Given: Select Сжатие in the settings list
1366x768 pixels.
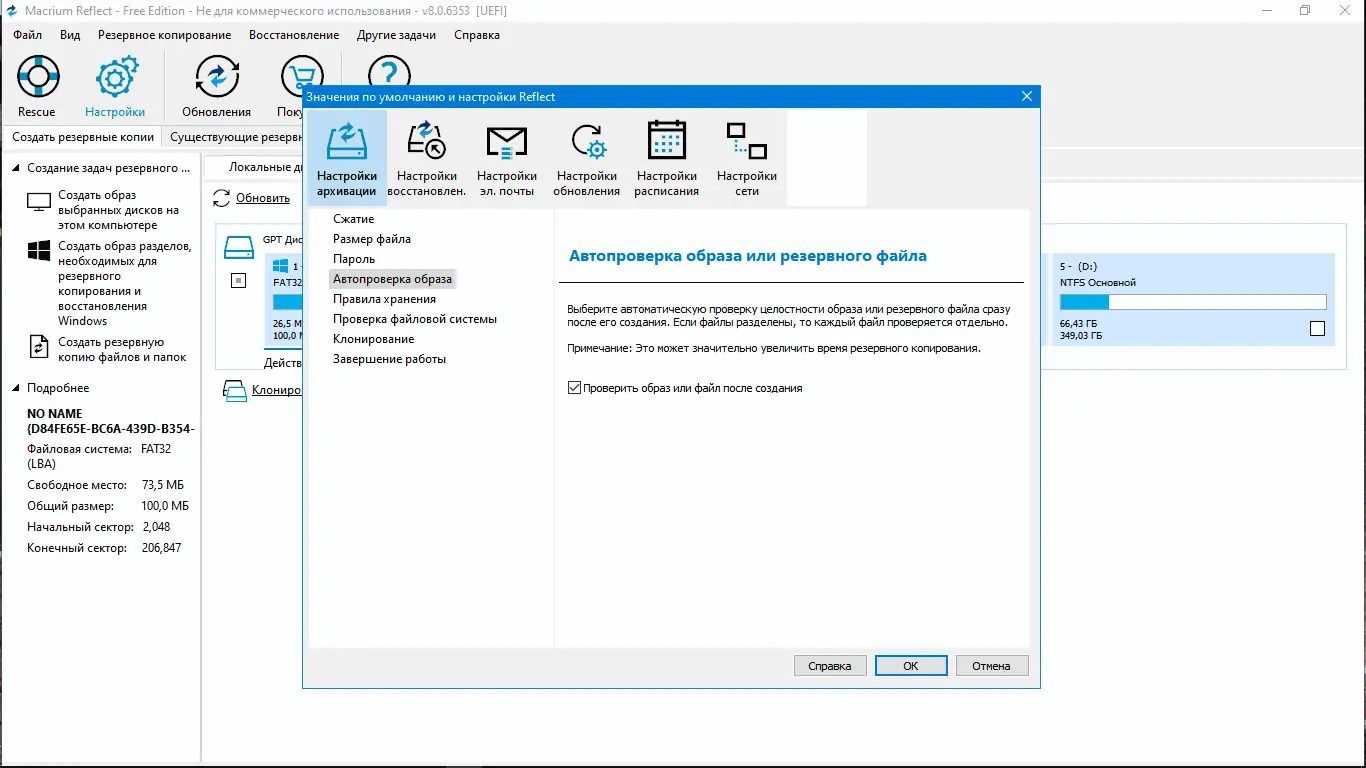Looking at the screenshot, I should 354,219.
